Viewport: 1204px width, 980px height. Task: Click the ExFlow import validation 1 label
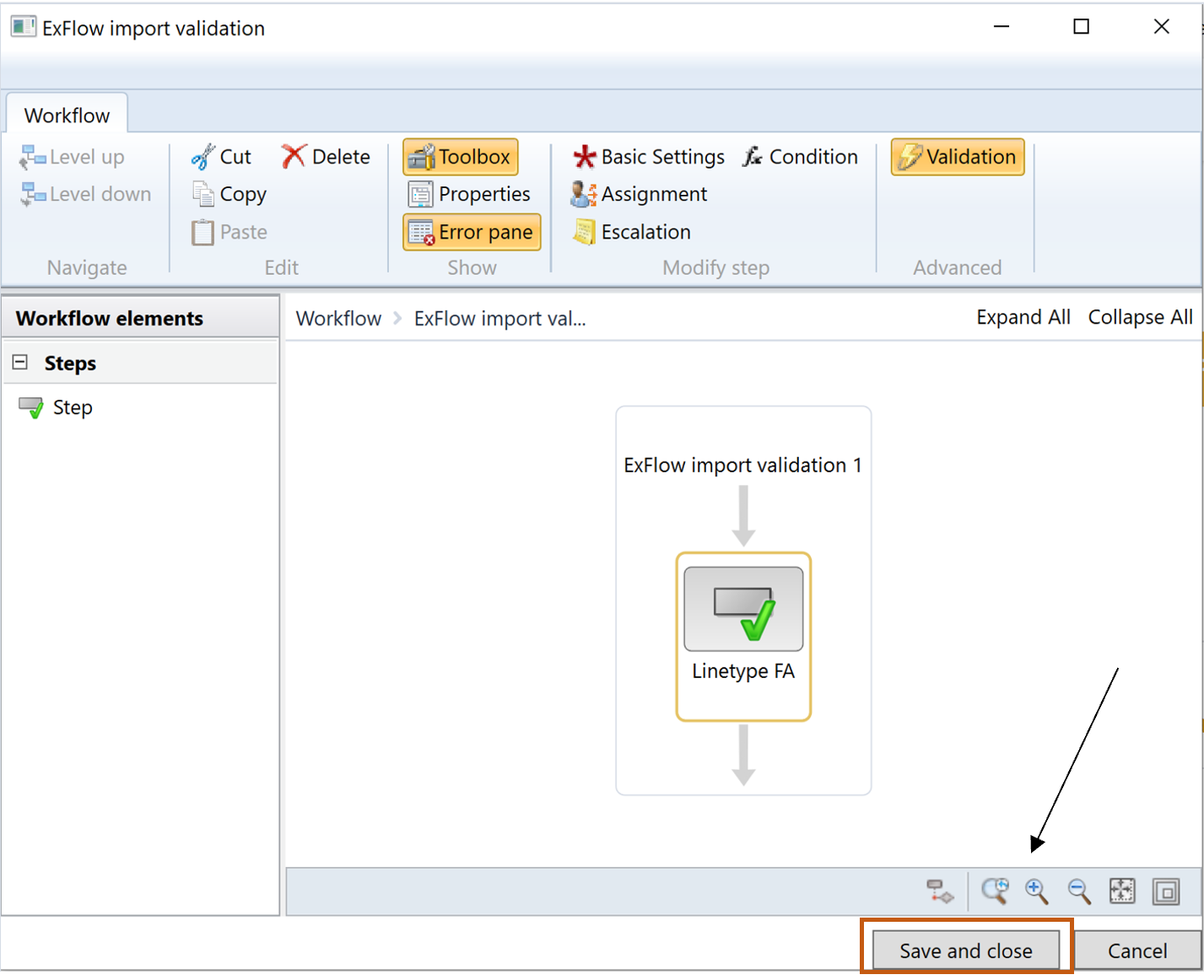tap(743, 466)
